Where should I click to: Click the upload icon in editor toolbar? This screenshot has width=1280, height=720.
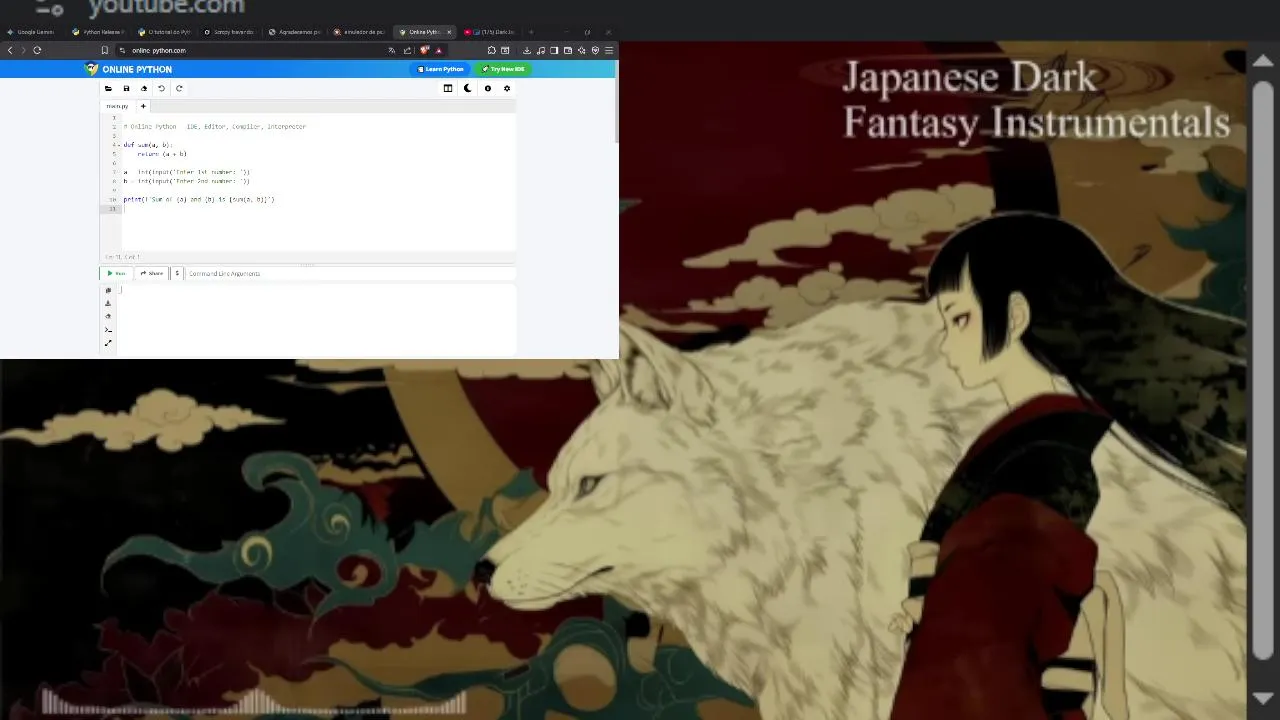coord(143,88)
